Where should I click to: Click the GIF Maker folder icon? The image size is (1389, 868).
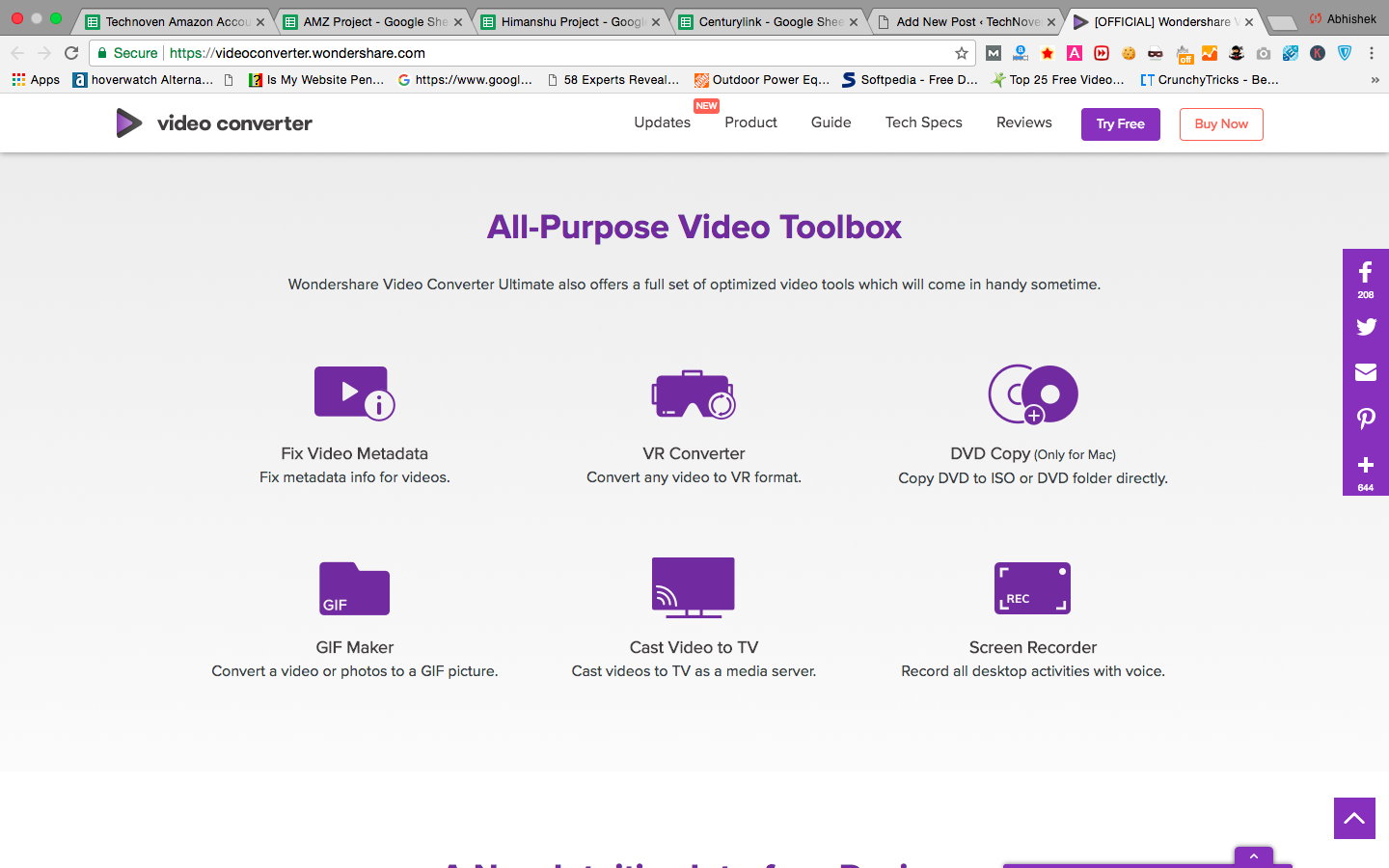354,588
